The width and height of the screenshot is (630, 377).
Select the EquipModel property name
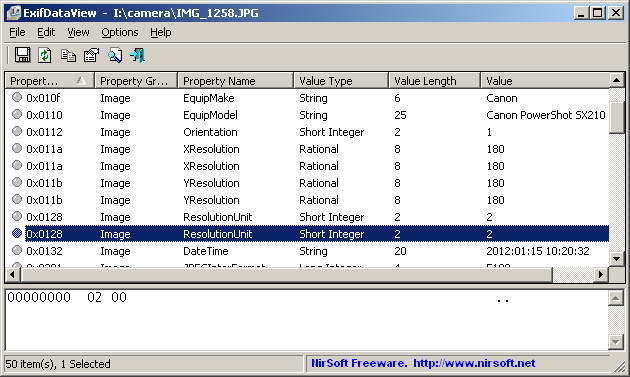[x=210, y=115]
